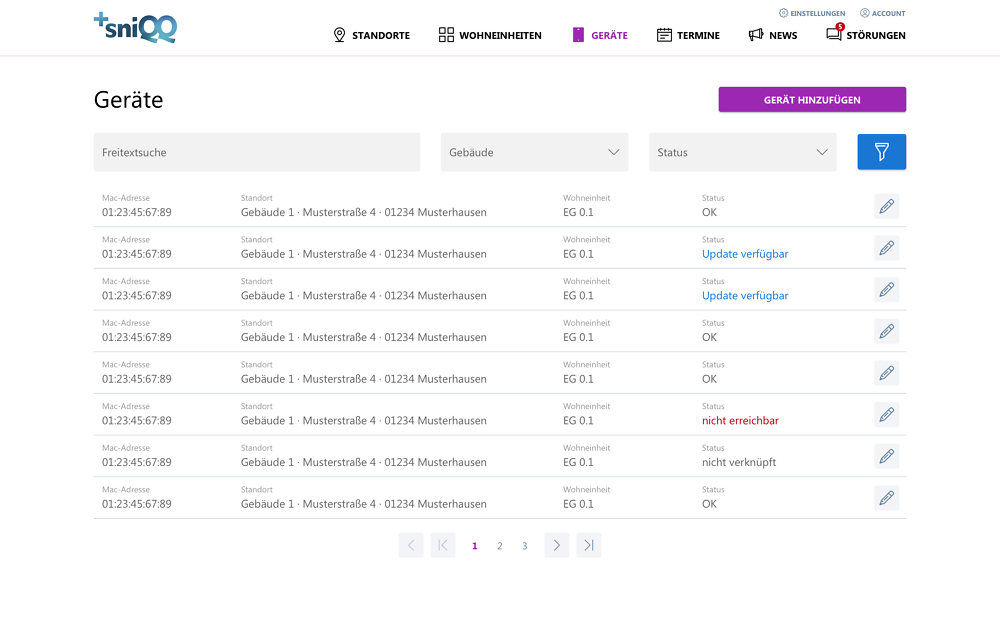This screenshot has width=1000, height=625.
Task: Open Einstellungen gear settings
Action: 811,13
